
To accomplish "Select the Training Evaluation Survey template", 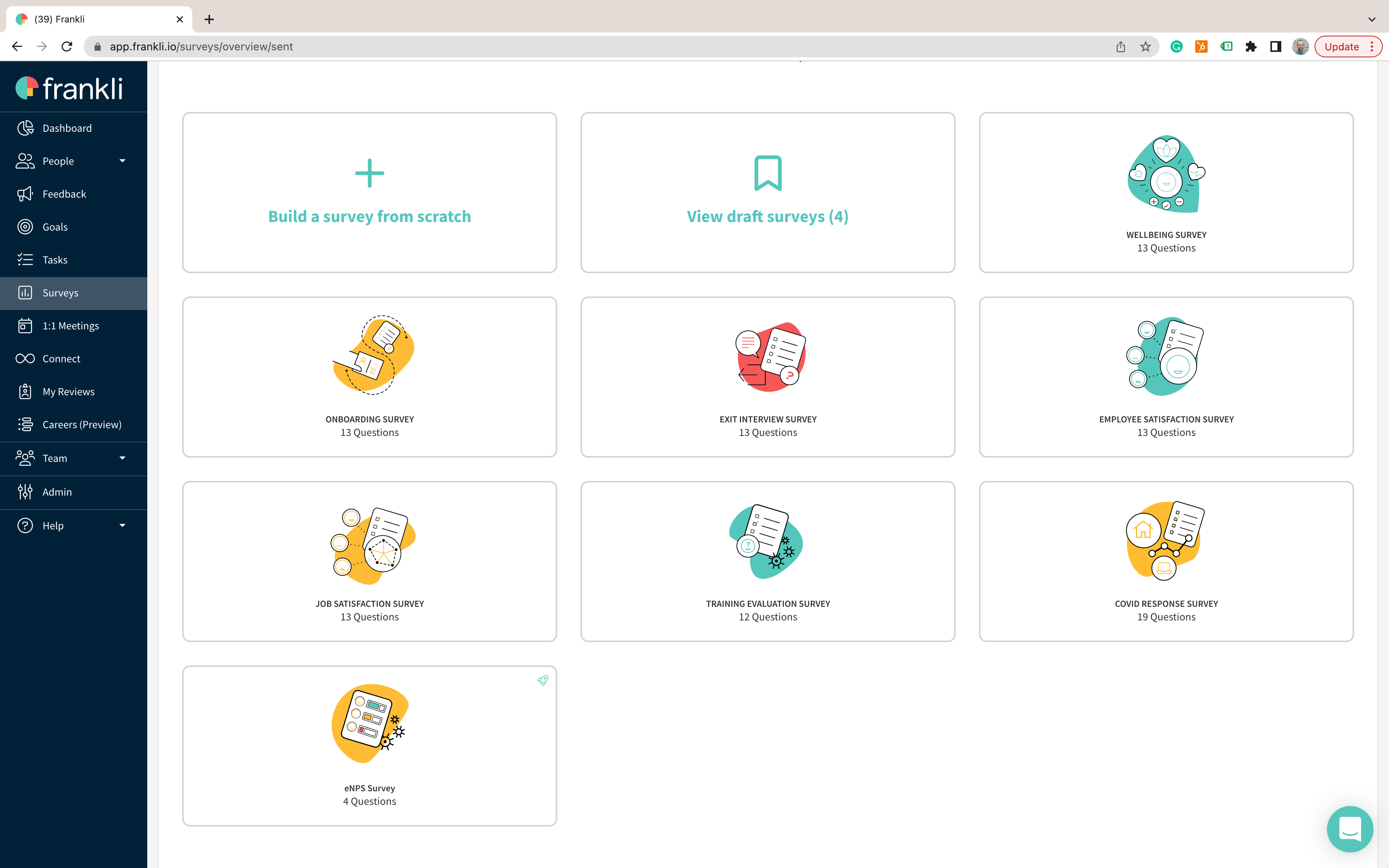I will pos(768,561).
